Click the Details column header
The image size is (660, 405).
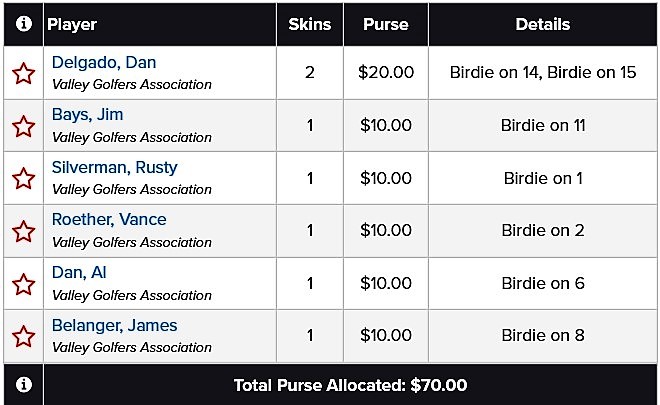543,24
